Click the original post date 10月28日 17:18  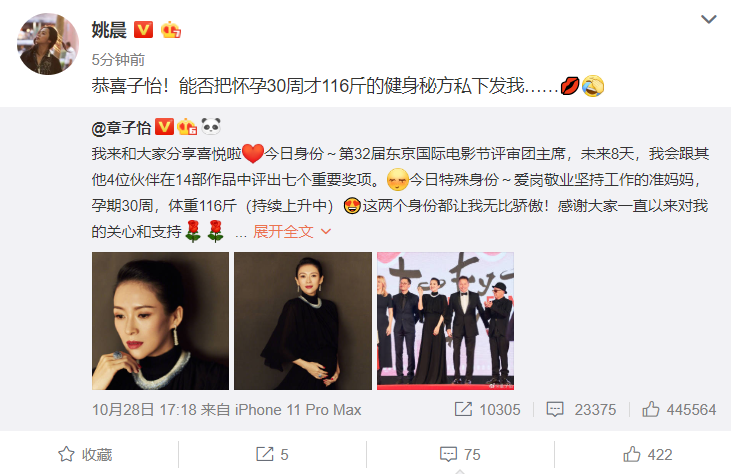(x=144, y=410)
